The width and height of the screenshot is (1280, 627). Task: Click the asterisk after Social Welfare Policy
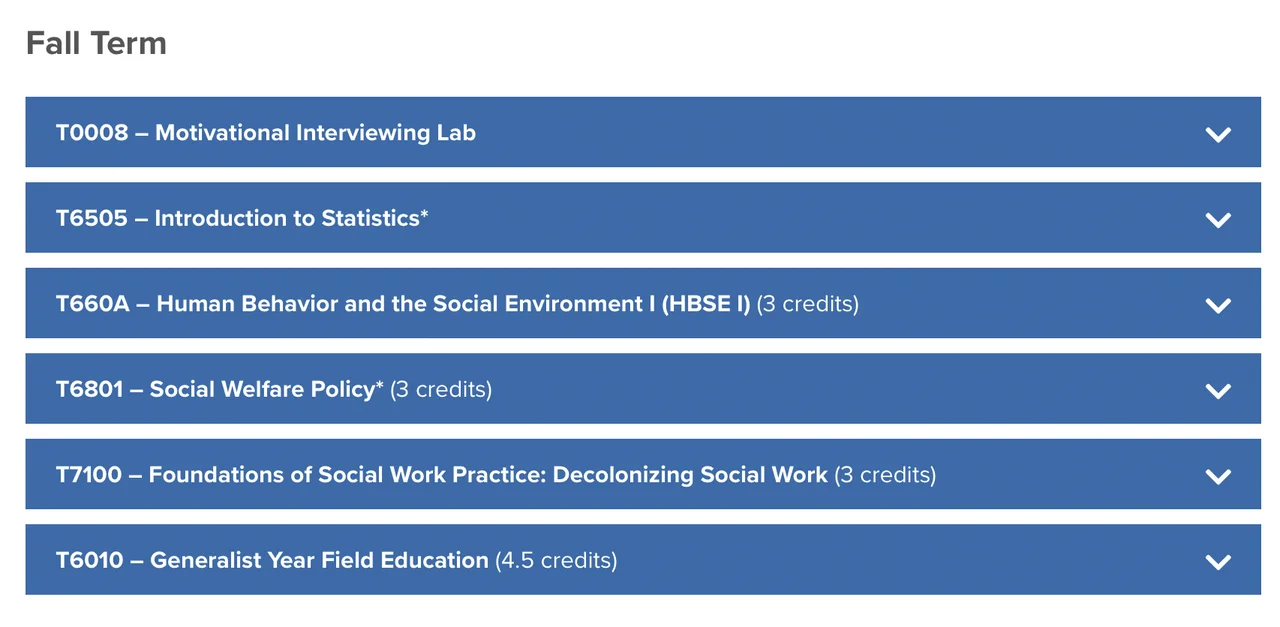click(379, 385)
